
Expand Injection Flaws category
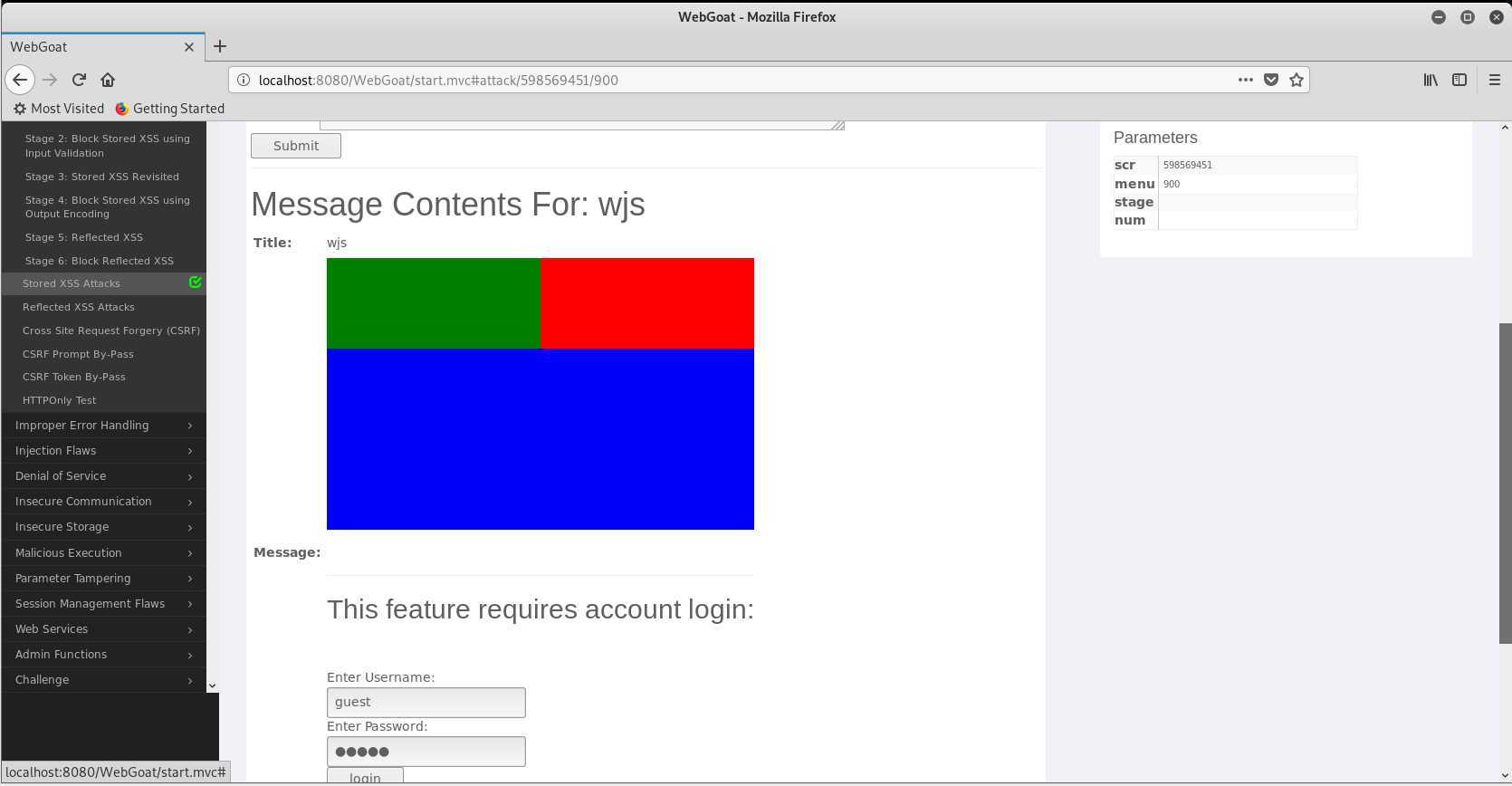coord(103,450)
